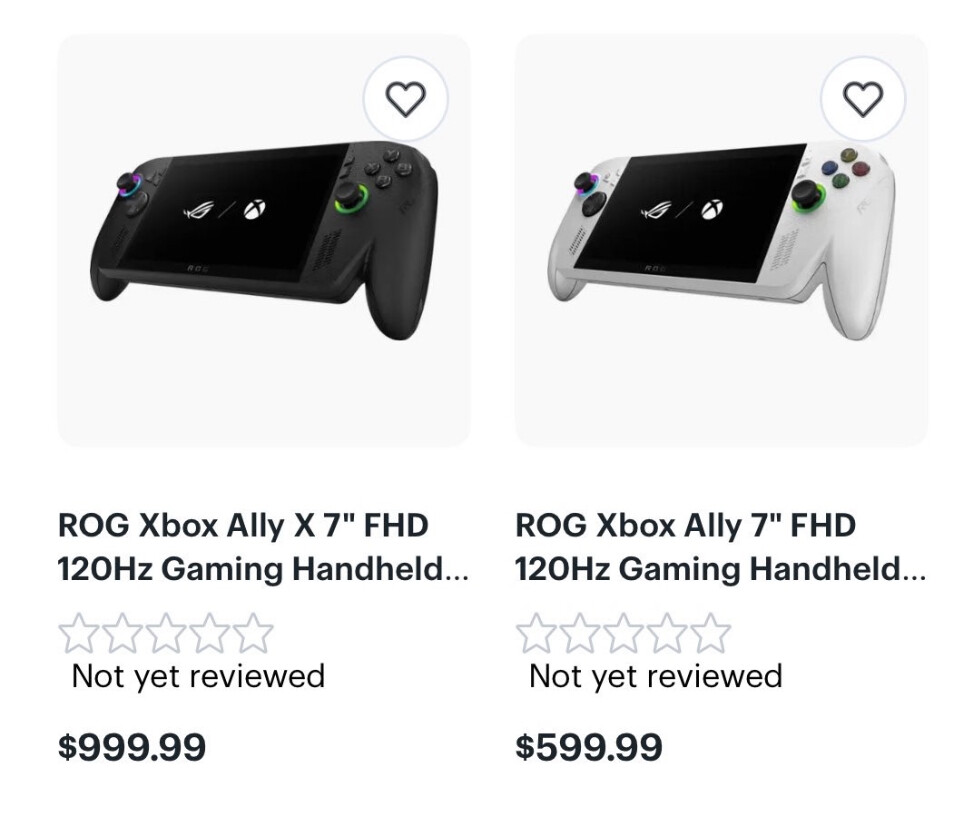Viewport: 962px width, 815px height.
Task: Click third rating star under Ally X
Action: pos(165,634)
